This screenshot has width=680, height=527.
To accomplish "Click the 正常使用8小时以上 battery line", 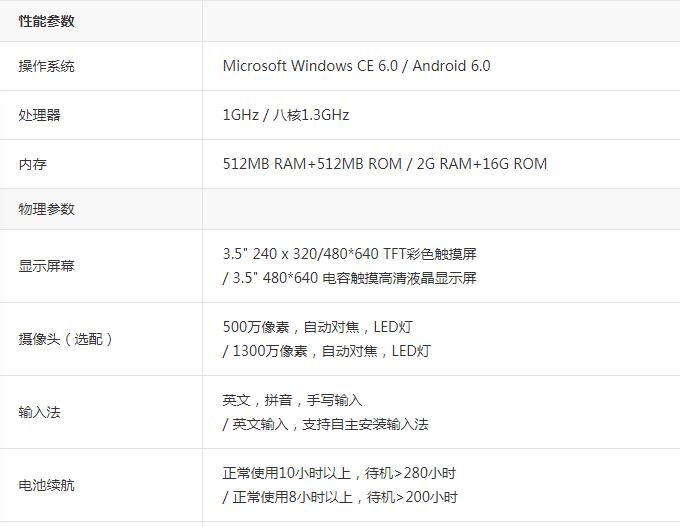I will tap(340, 497).
